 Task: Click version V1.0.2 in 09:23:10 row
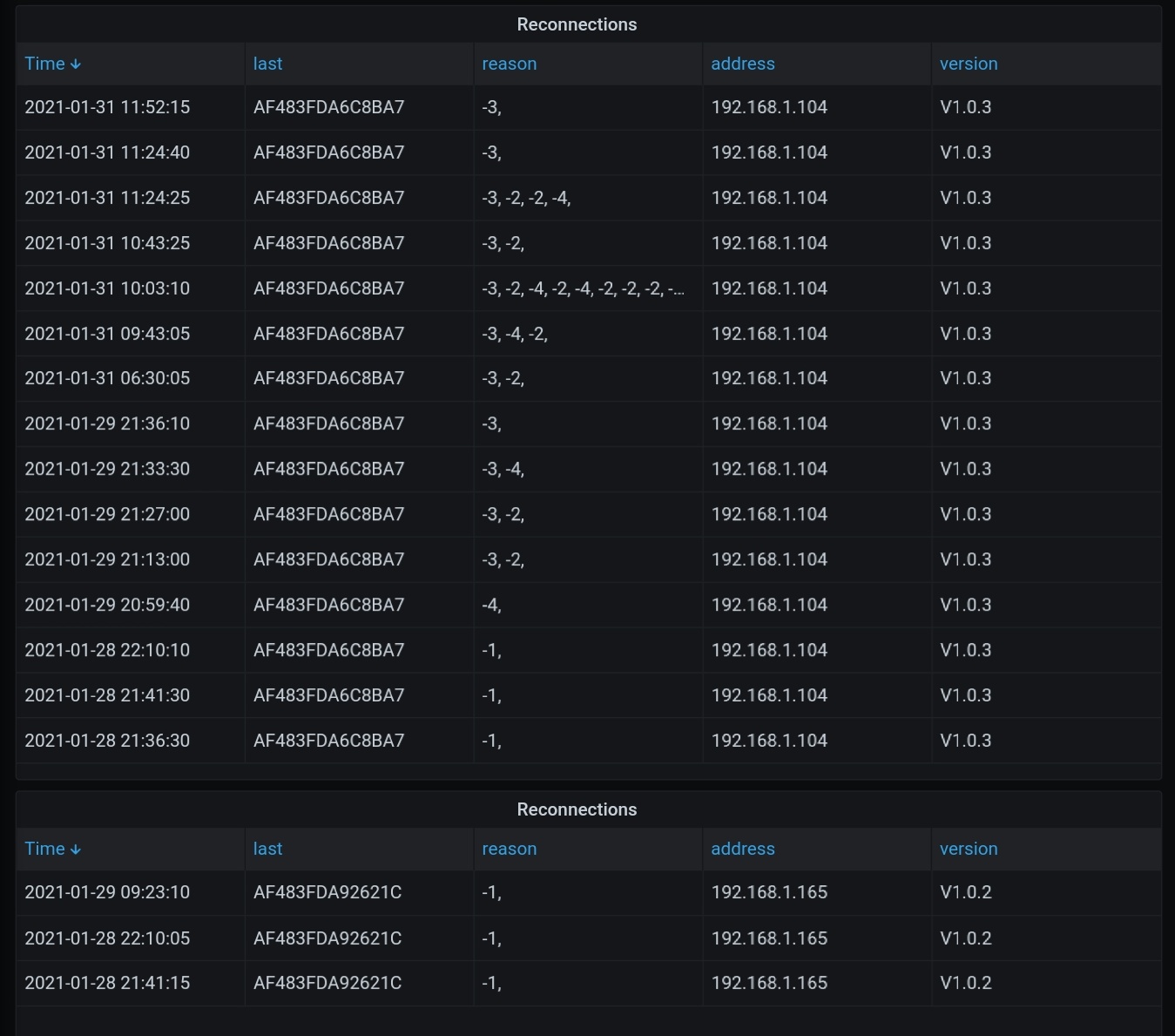click(x=965, y=892)
